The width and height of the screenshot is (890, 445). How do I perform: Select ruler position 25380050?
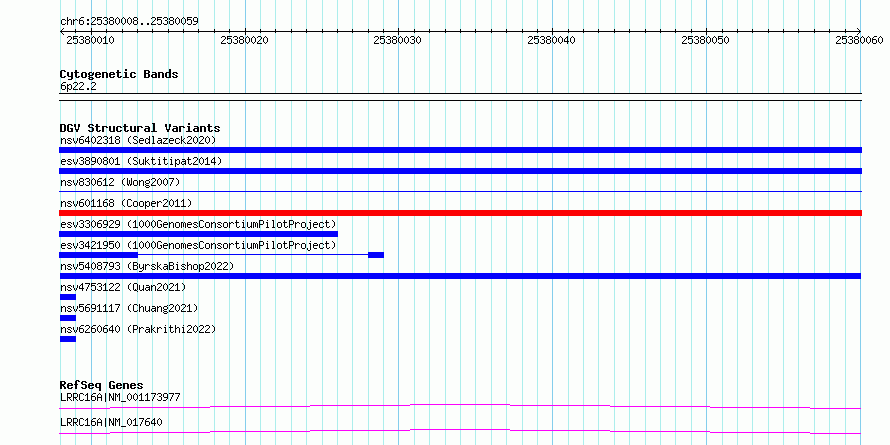click(706, 40)
